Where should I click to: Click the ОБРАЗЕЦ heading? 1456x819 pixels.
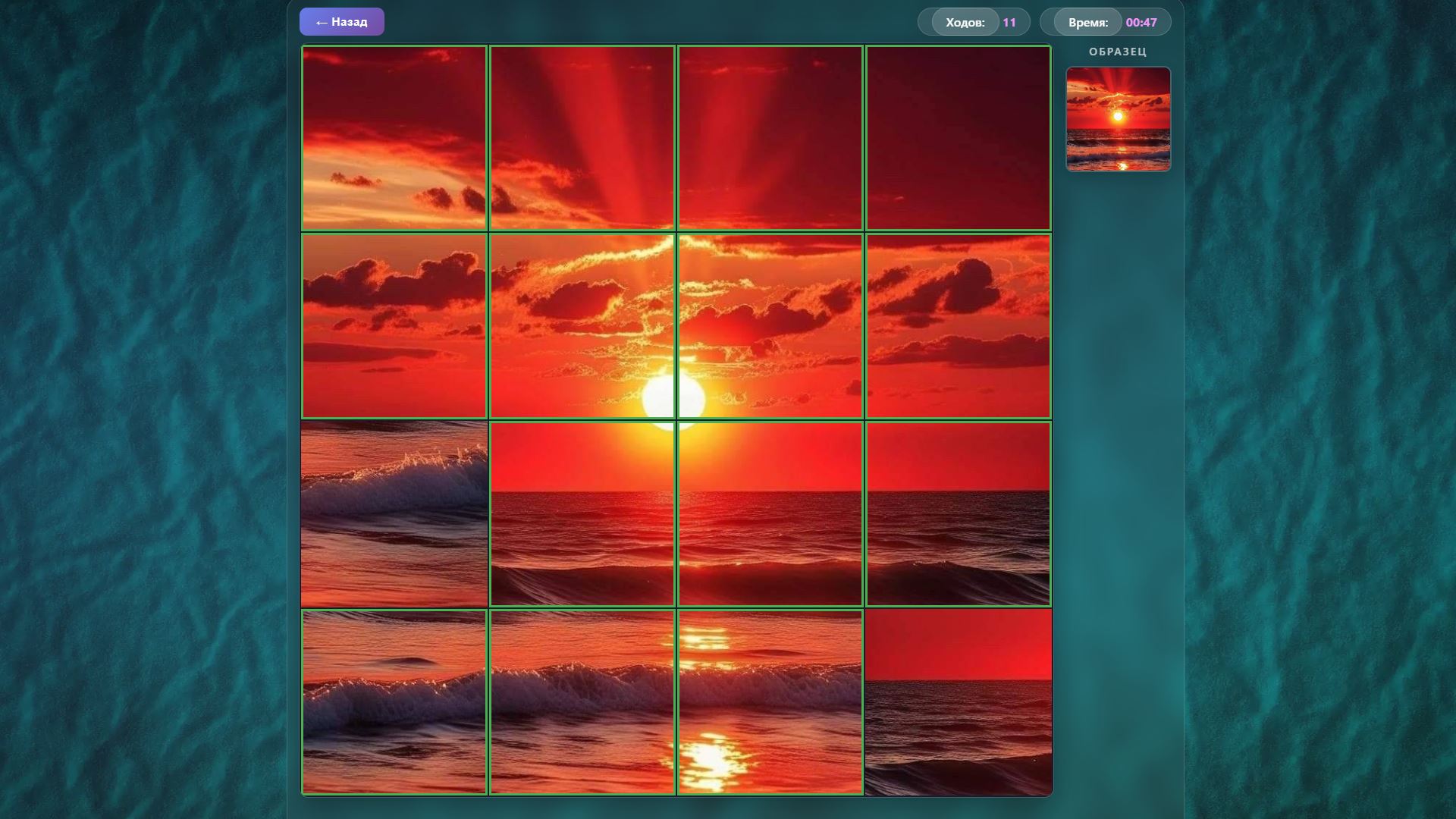tap(1118, 52)
